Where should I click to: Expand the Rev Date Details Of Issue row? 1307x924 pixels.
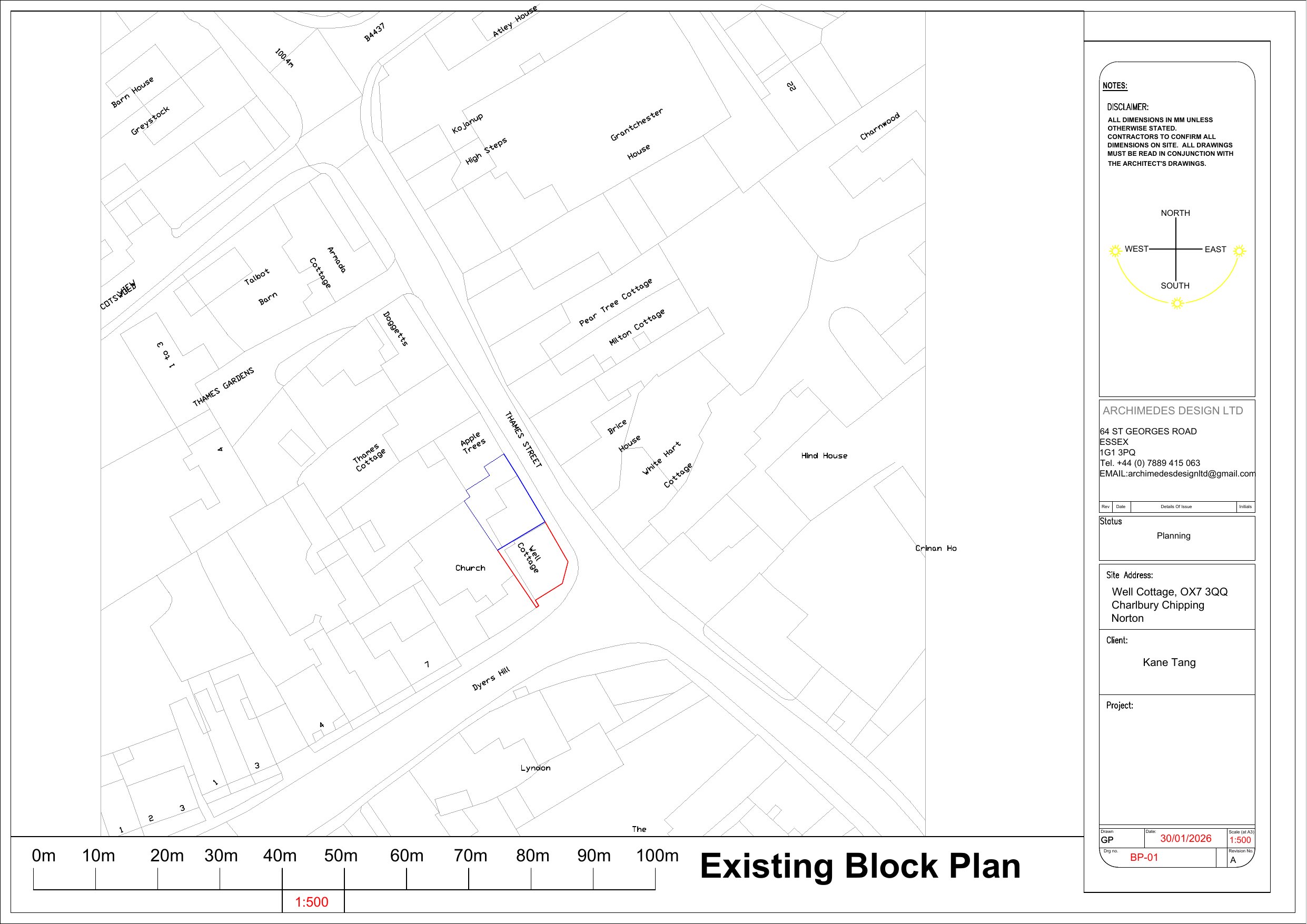pos(1176,506)
